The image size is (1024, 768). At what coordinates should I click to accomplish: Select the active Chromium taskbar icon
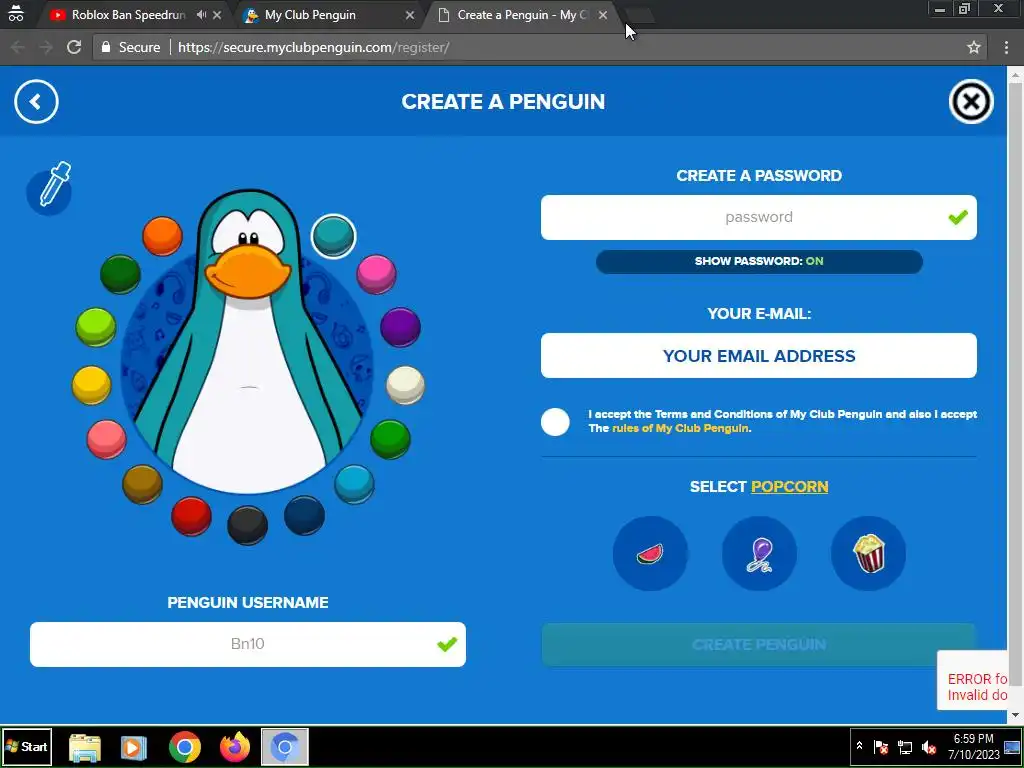285,747
